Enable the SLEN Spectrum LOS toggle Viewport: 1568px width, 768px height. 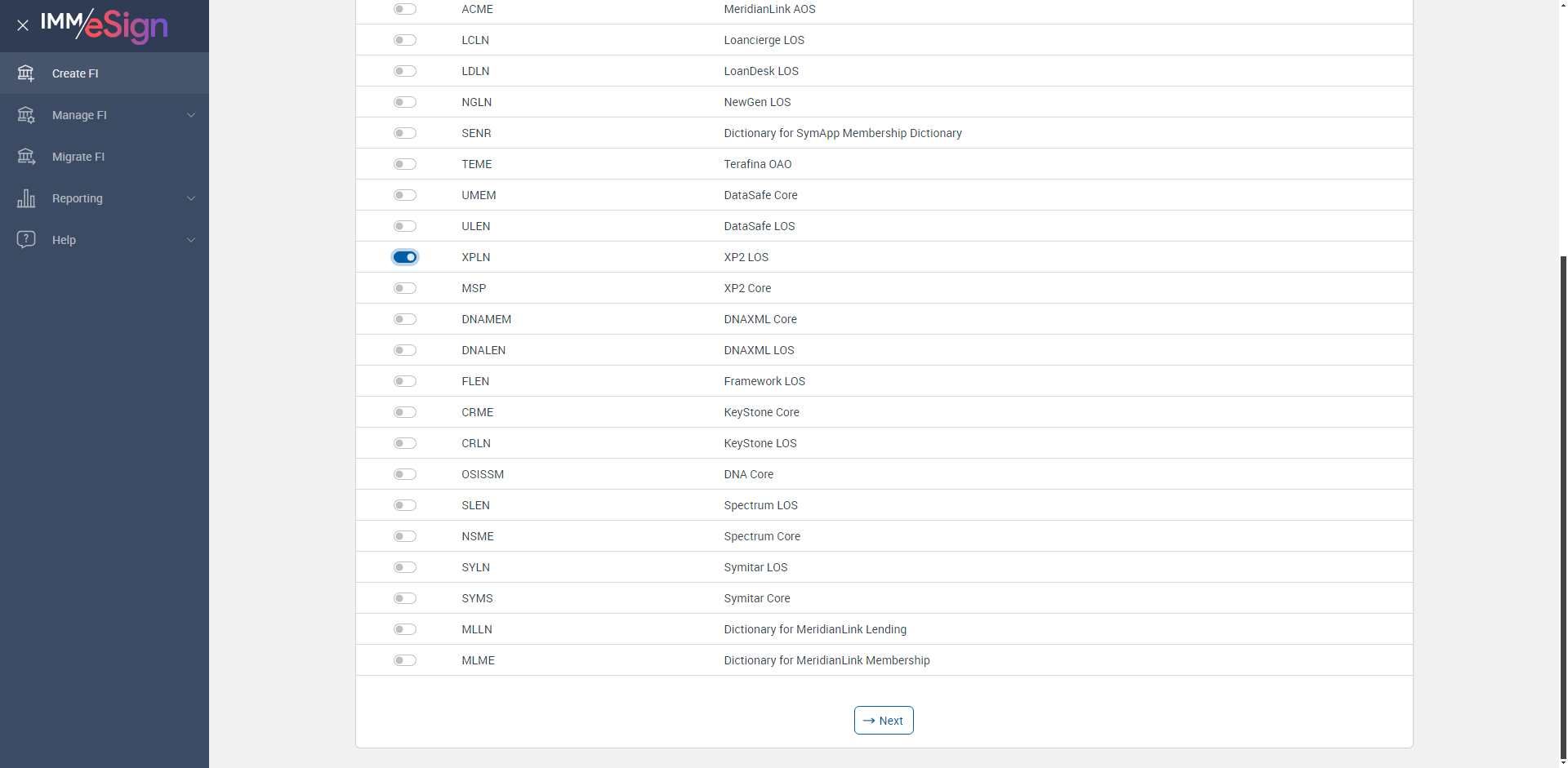coord(405,505)
